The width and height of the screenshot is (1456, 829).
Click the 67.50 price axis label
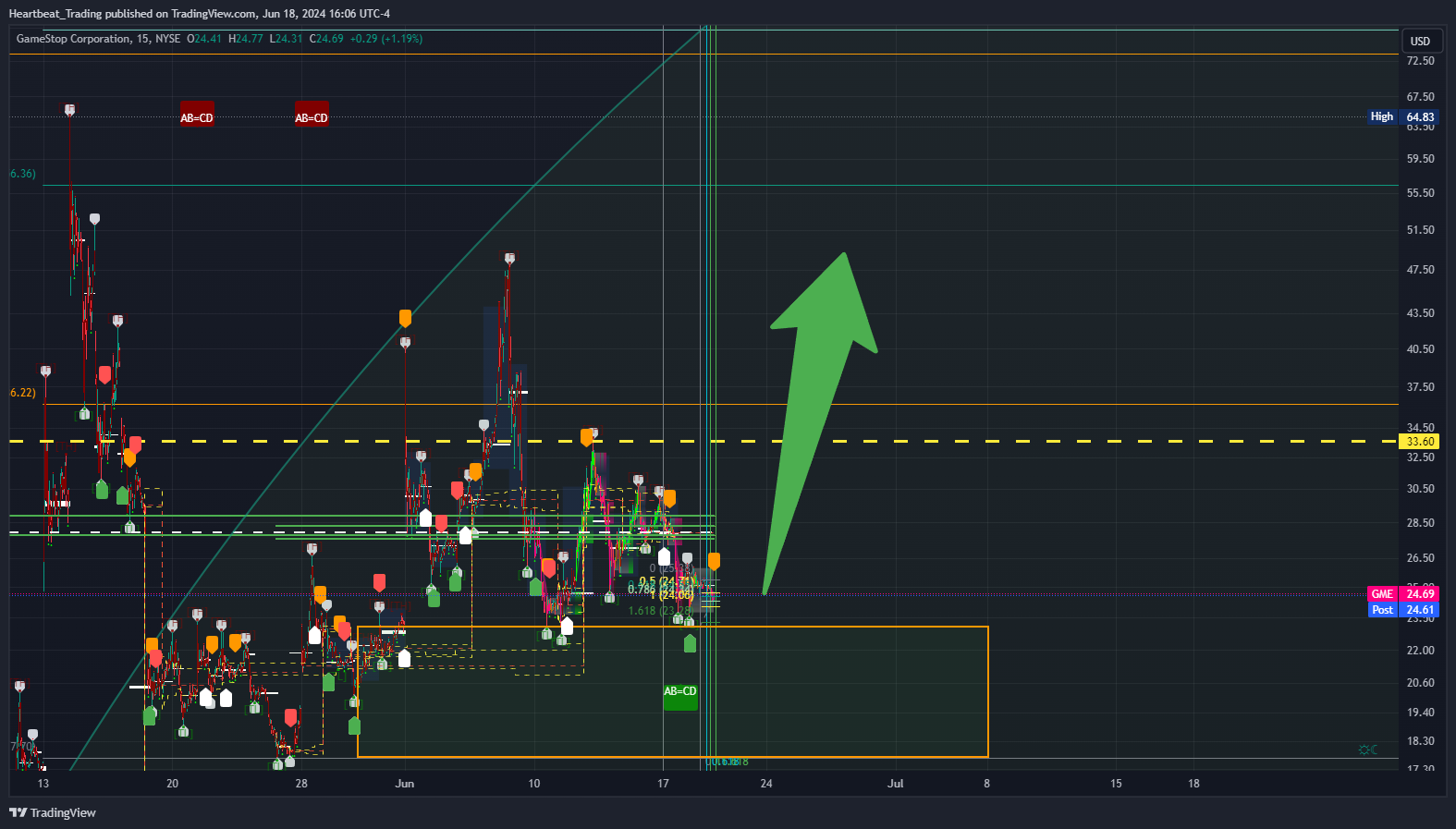pyautogui.click(x=1420, y=97)
